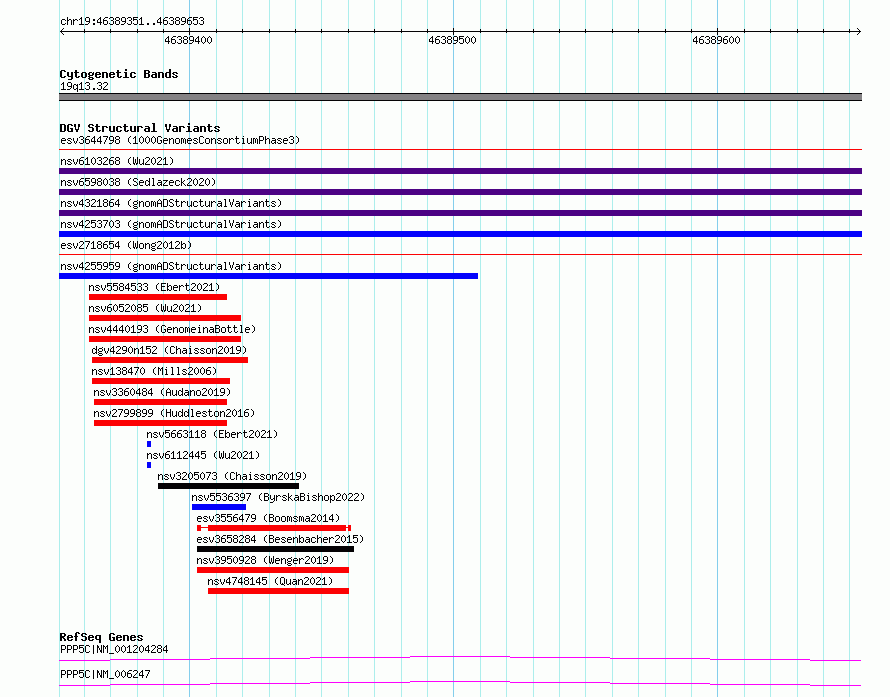Viewport: 890px width, 697px height.
Task: Select variant nsv4440193 (GenomeinaBottle) label
Action: [172, 329]
